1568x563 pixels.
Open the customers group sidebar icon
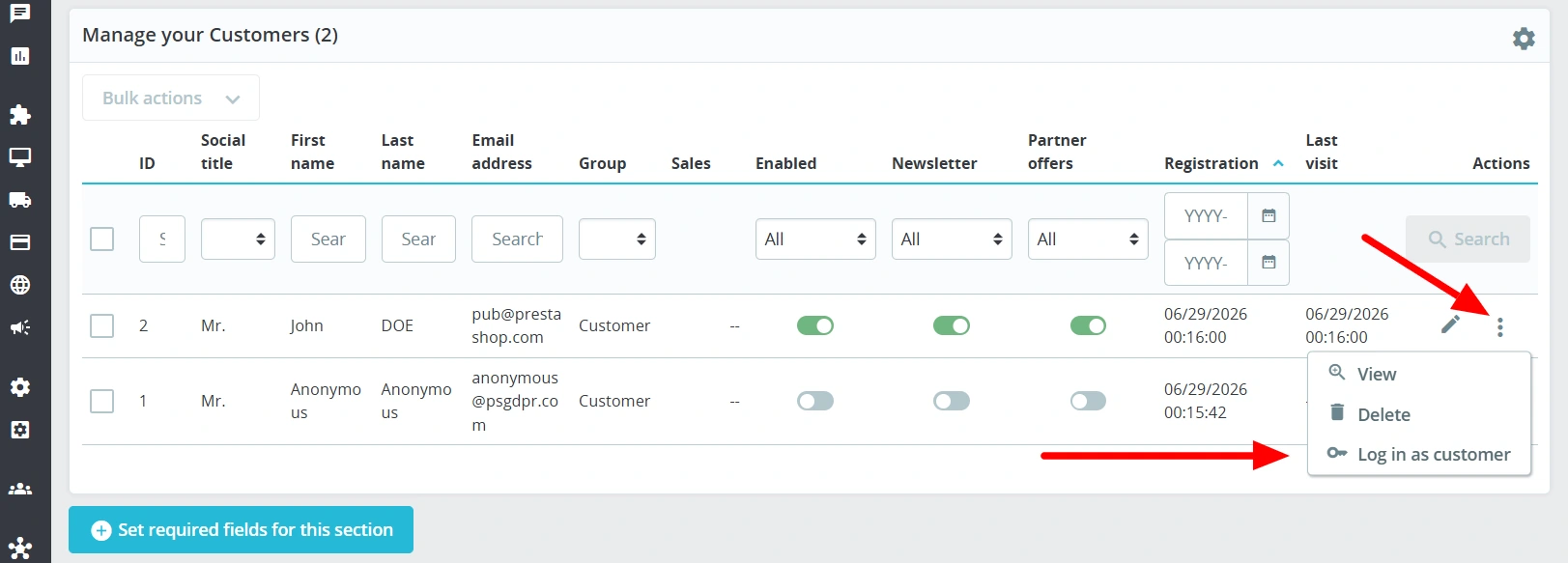20,490
